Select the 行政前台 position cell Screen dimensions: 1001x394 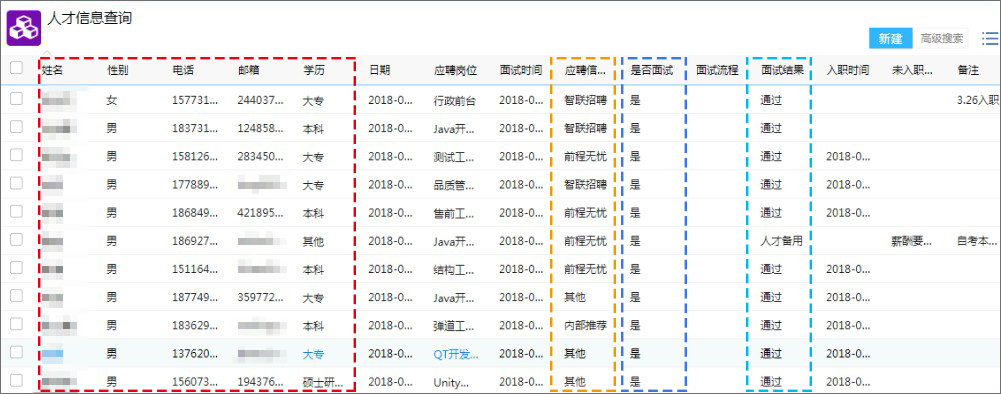pos(455,100)
